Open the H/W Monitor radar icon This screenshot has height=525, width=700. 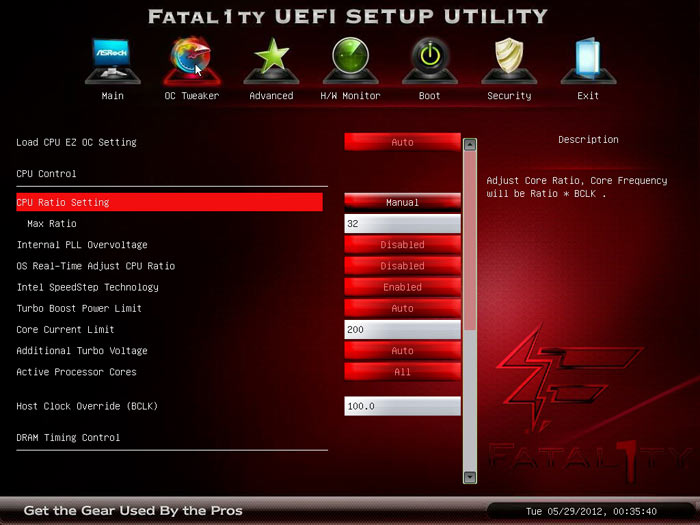point(350,61)
